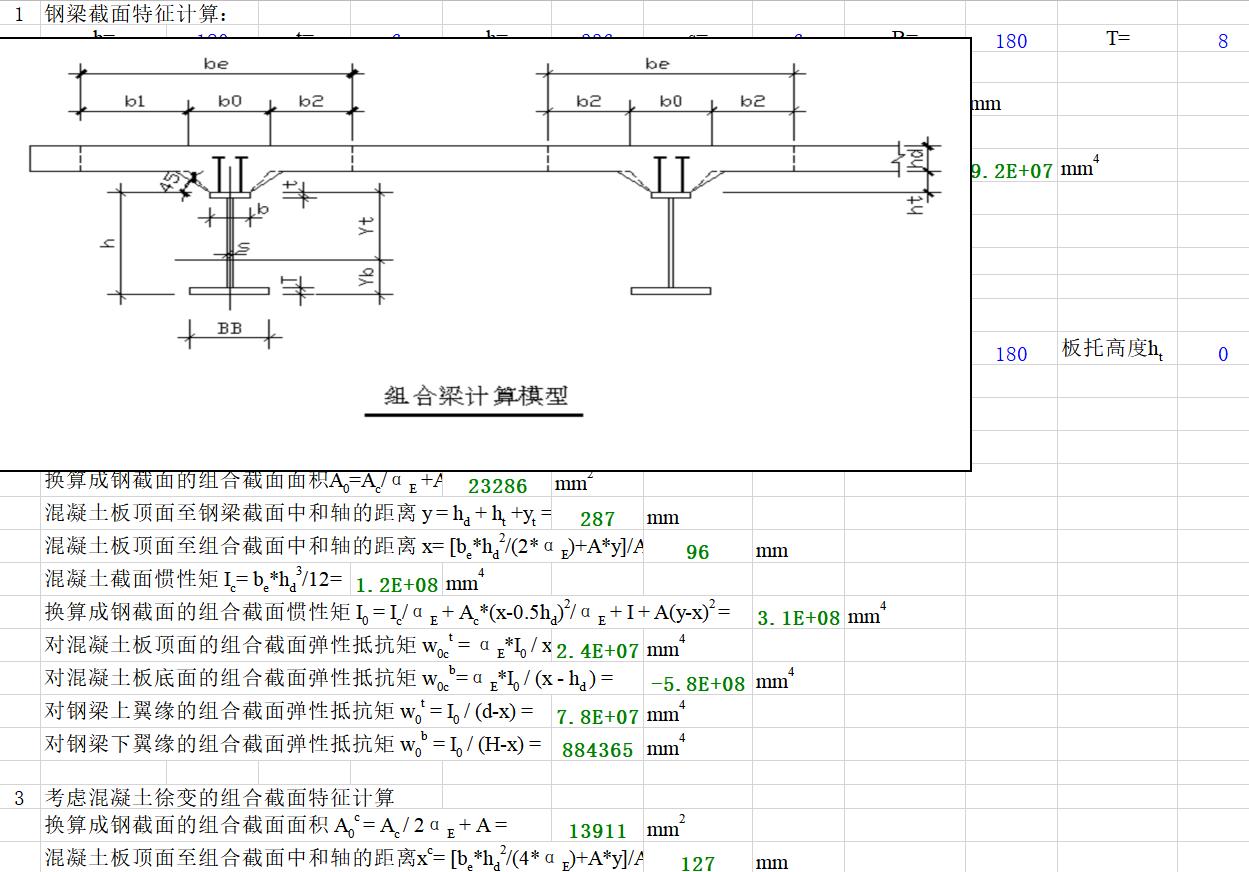Click the label for y = hd + ht + yt
Screen dimensions: 1249x872
pos(298,516)
